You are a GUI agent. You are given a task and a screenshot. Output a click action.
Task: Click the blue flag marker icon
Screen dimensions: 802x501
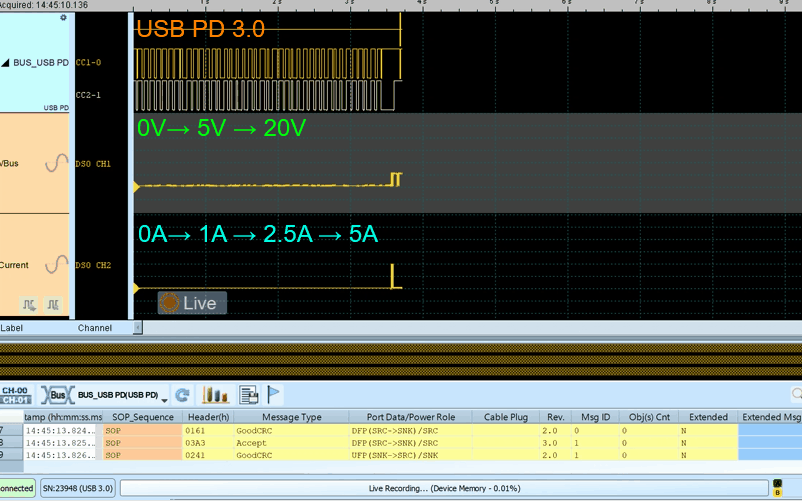click(x=275, y=395)
